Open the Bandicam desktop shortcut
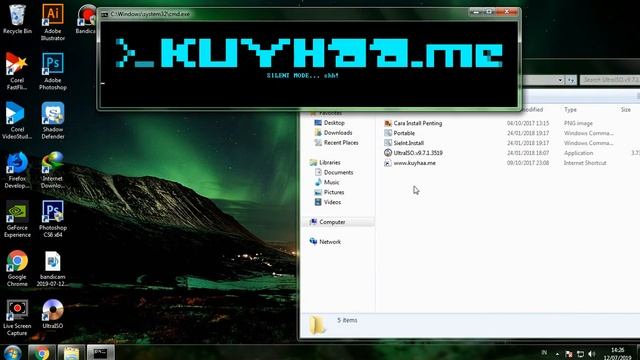Image resolution: width=640 pixels, height=360 pixels. coord(86,19)
